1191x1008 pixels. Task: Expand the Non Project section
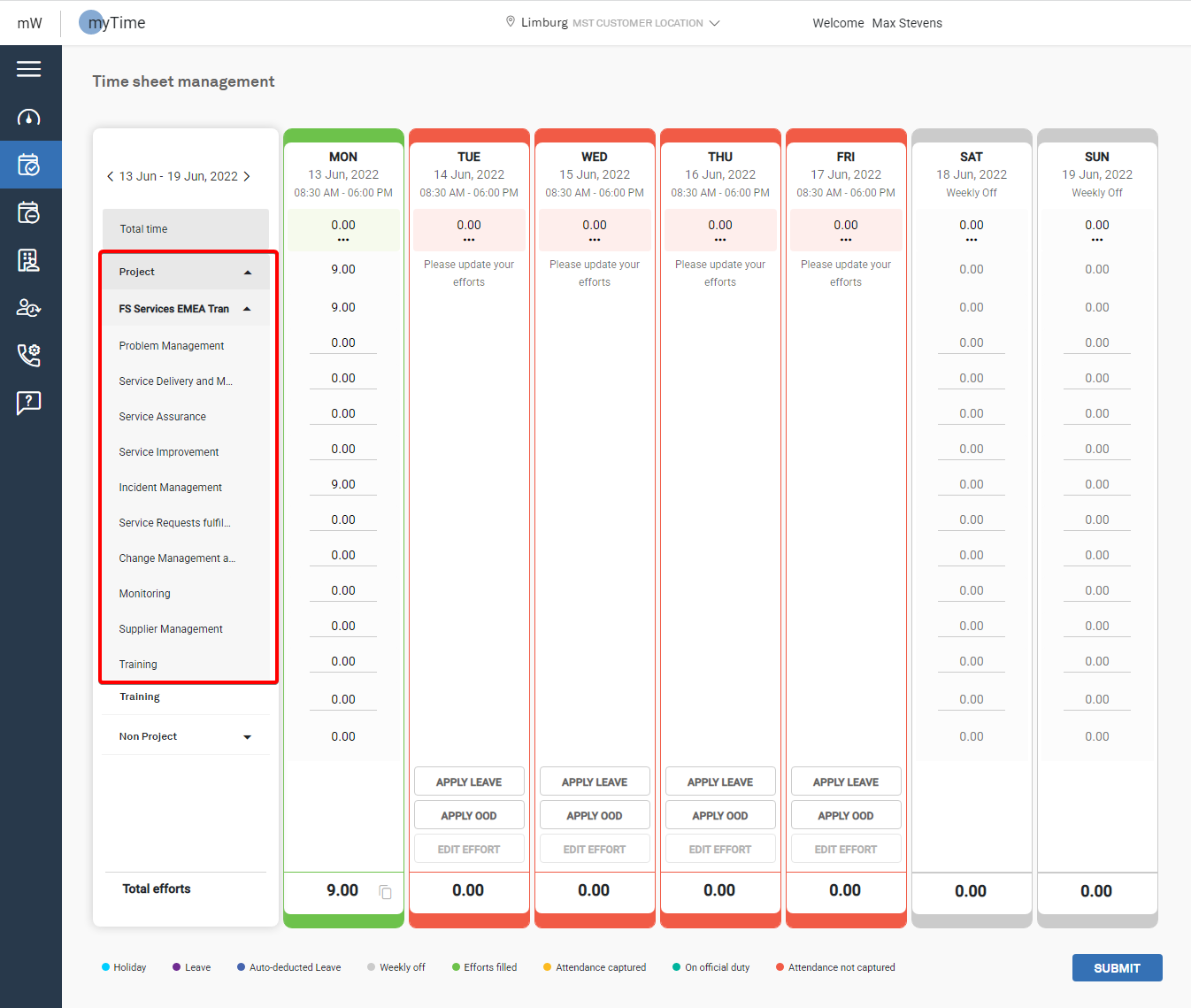click(247, 737)
